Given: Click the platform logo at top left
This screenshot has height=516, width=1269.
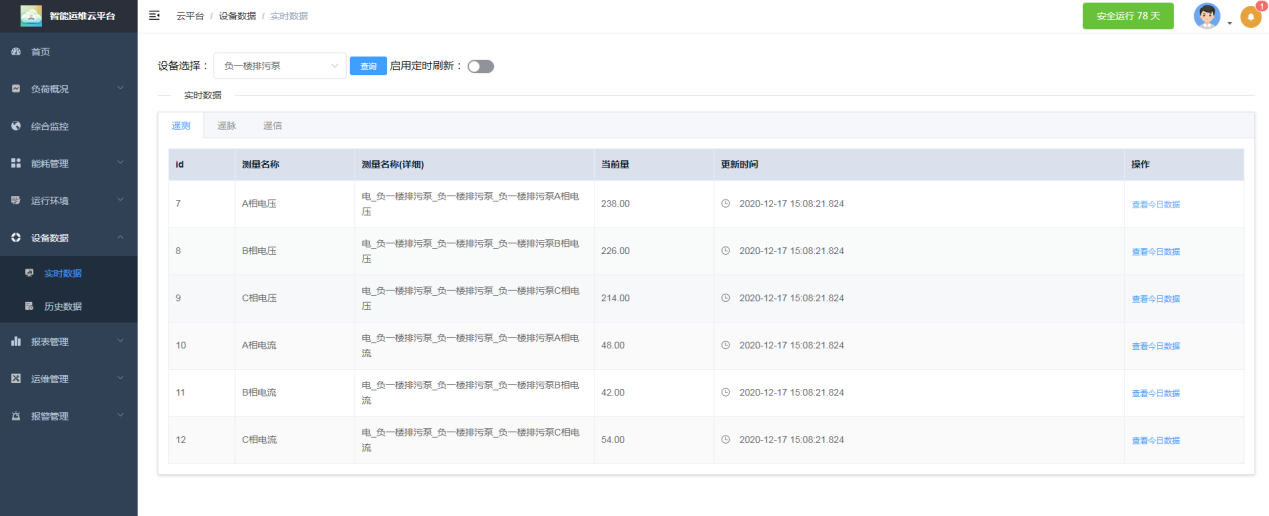Looking at the screenshot, I should point(31,16).
